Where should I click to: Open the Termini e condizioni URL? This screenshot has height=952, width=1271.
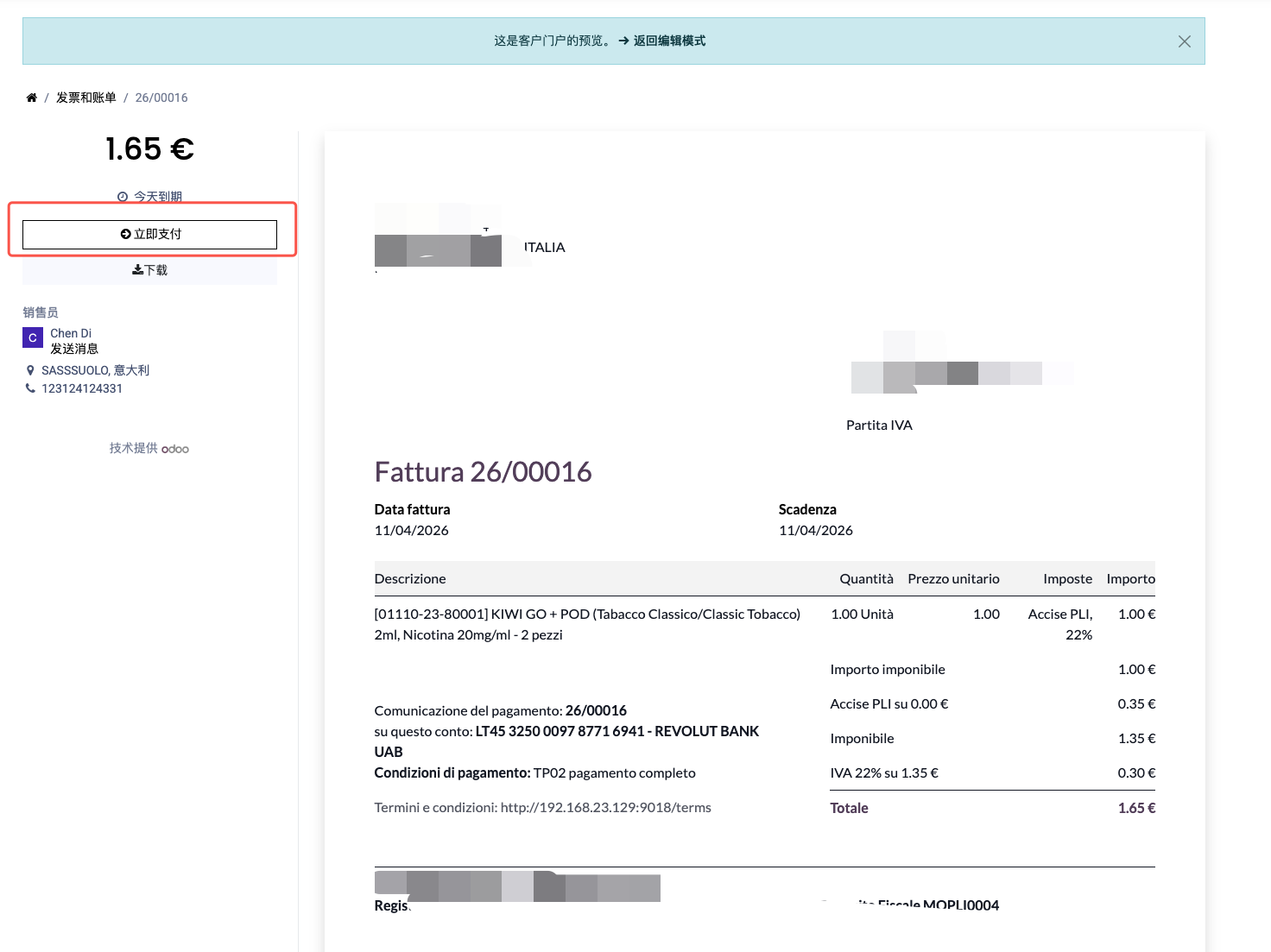pyautogui.click(x=605, y=808)
